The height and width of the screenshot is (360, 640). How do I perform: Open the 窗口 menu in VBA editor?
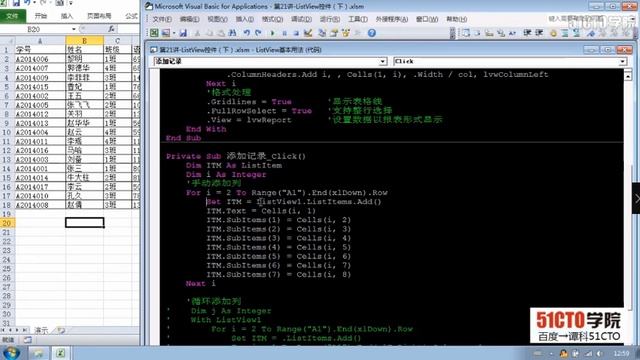click(427, 19)
